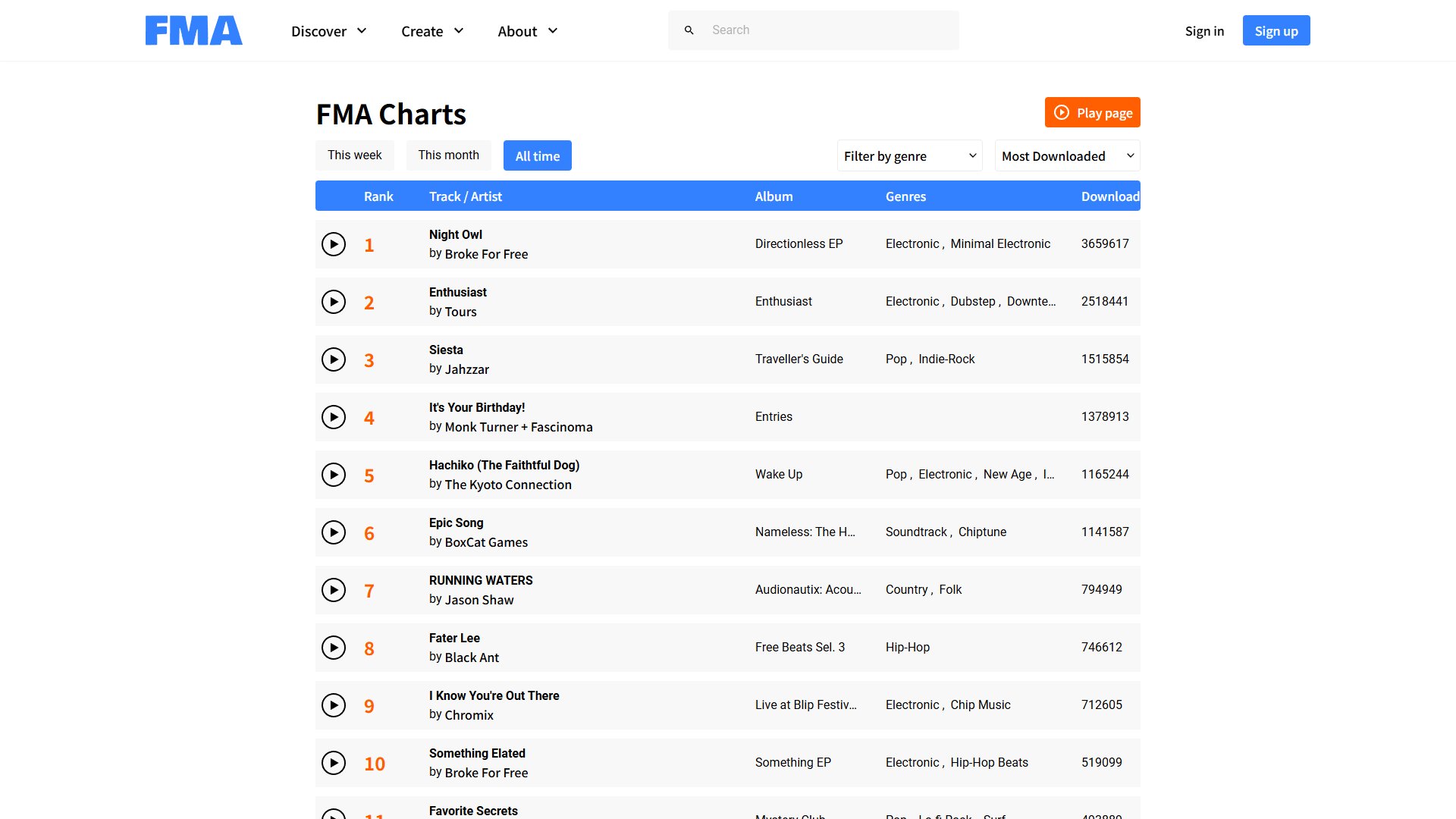Viewport: 1456px width, 819px height.
Task: Select the All time tab
Action: pos(538,155)
